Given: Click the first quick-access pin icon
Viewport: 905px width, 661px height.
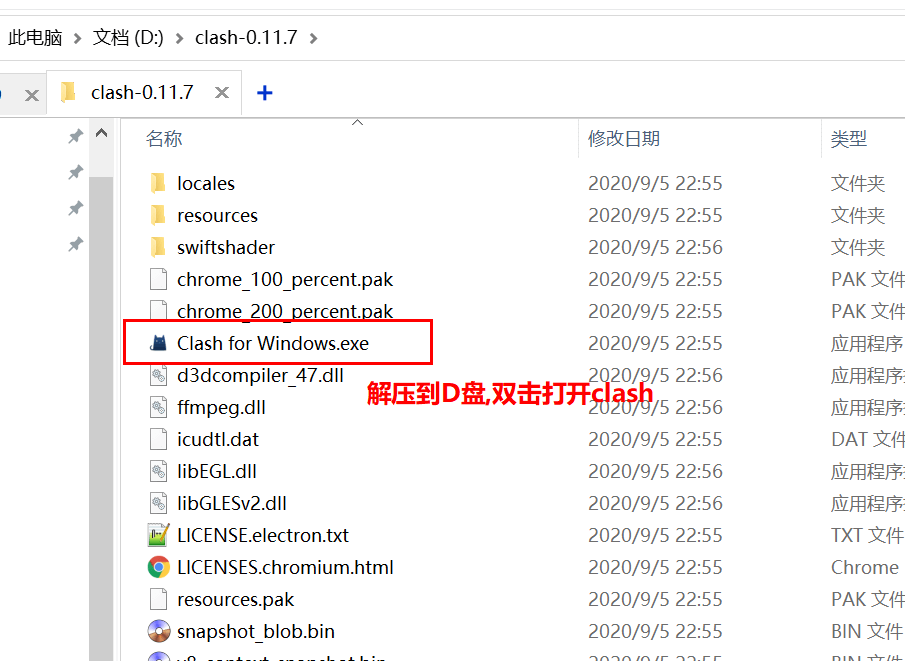Looking at the screenshot, I should (x=76, y=136).
